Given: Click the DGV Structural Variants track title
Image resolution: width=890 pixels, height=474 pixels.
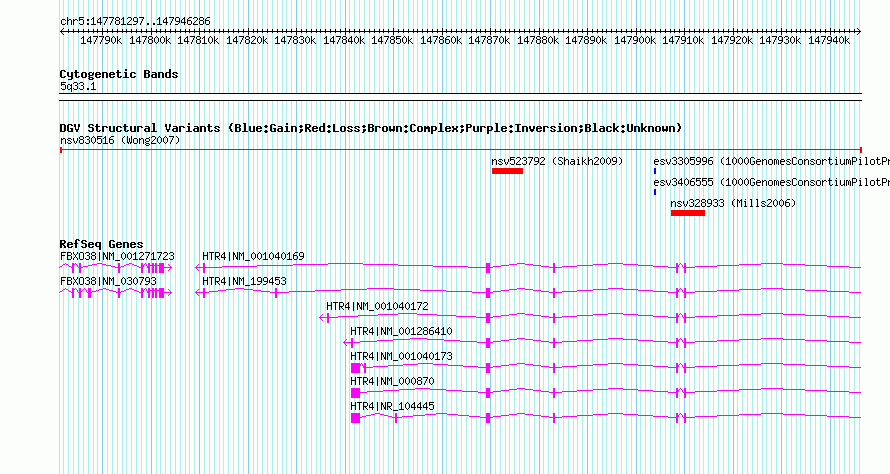Looking at the screenshot, I should pyautogui.click(x=371, y=128).
